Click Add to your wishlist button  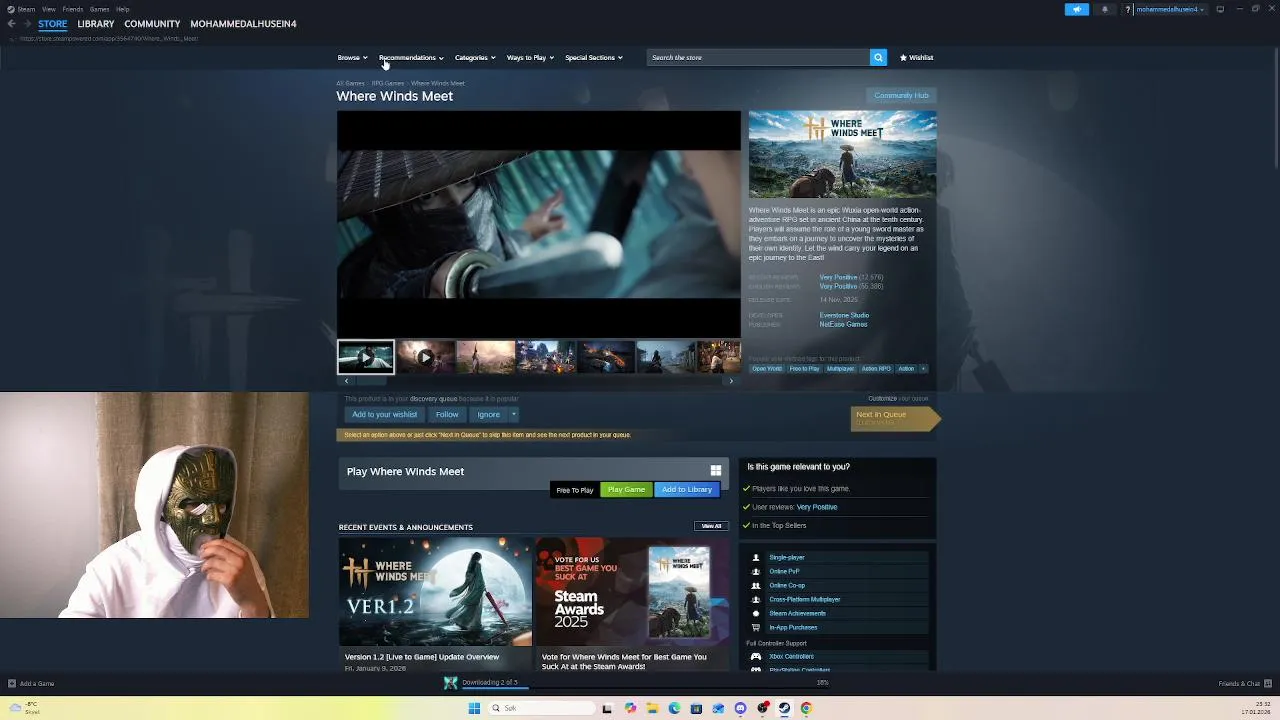384,414
